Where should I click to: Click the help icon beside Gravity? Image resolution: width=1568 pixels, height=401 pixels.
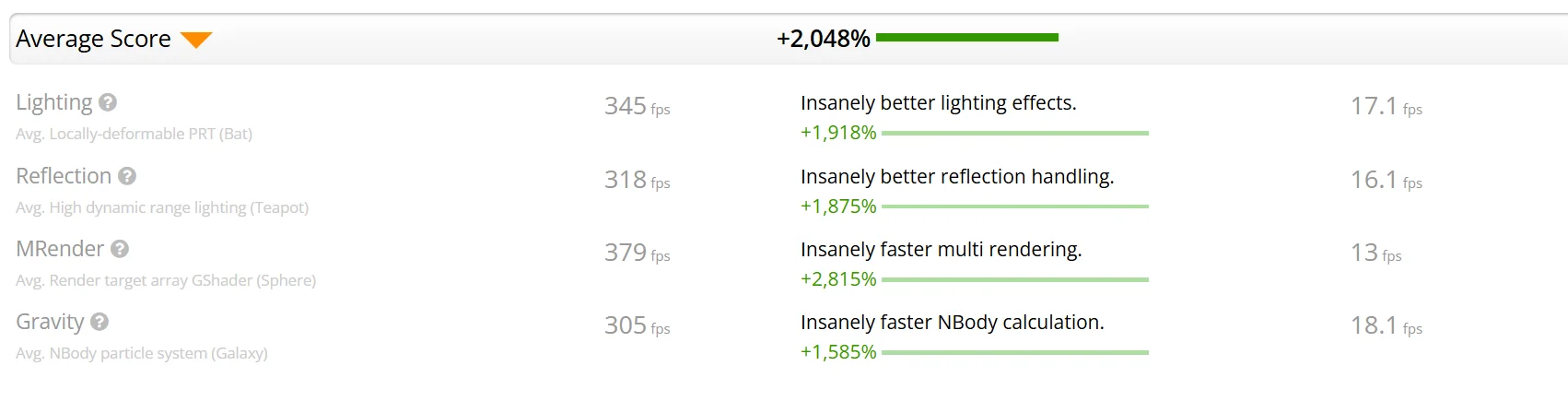tap(99, 322)
